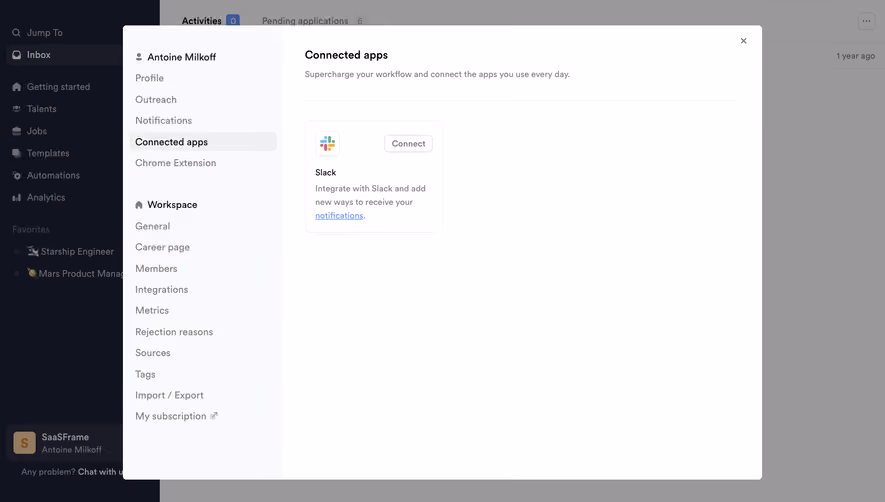
Task: Click the Workspace section icon
Action: pos(139,205)
